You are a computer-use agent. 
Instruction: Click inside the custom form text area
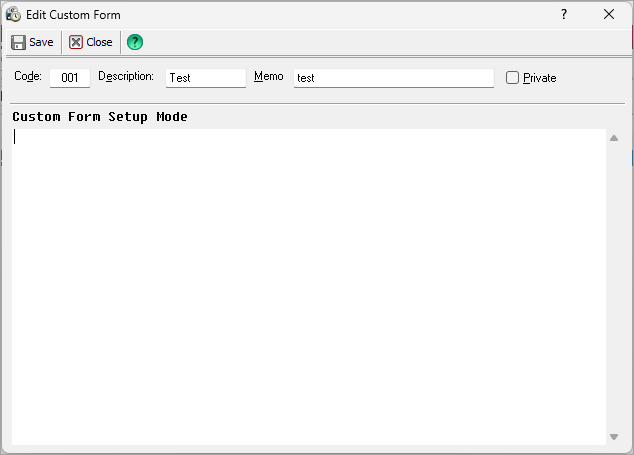tap(309, 287)
